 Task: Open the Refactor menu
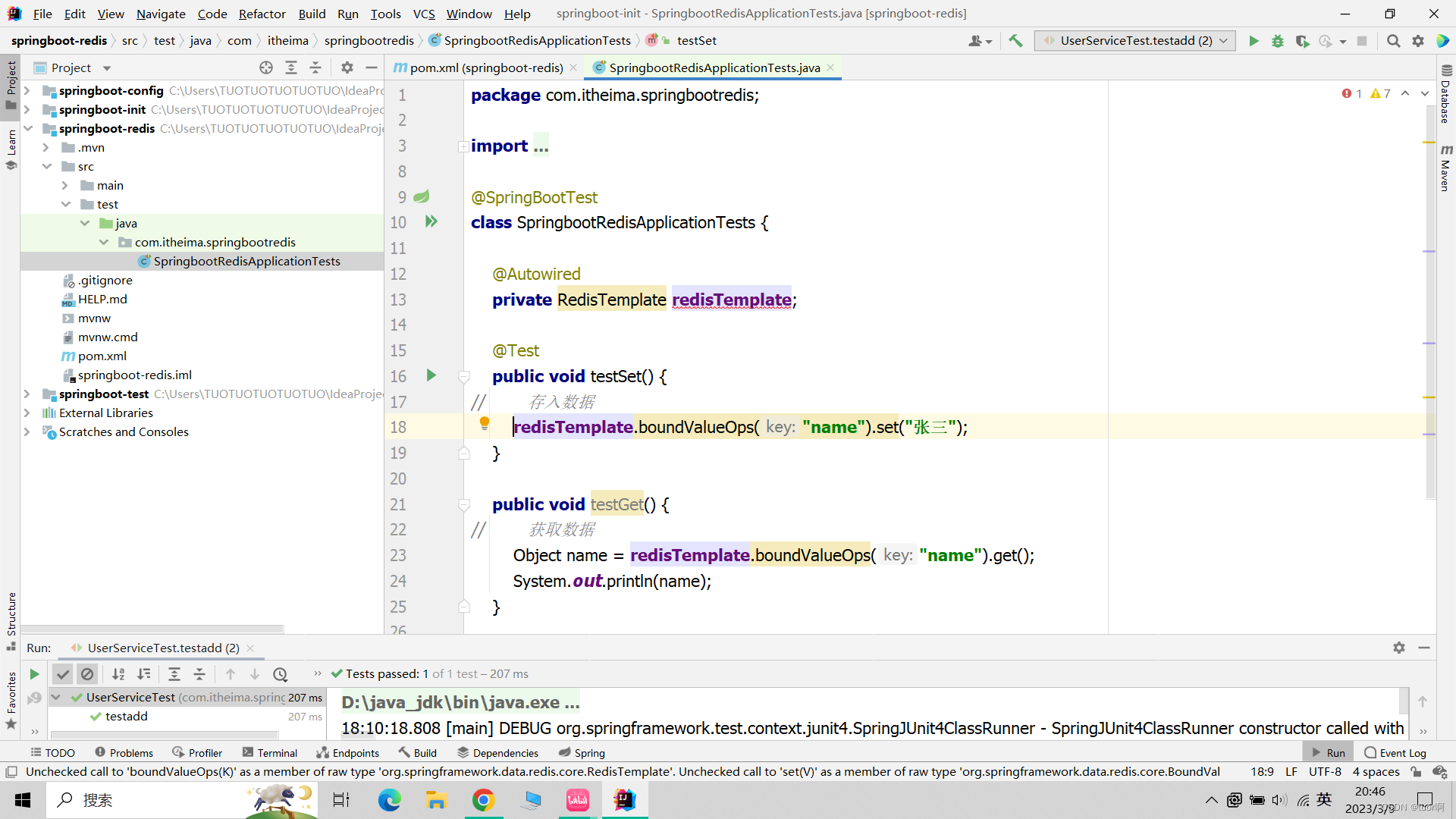point(262,14)
